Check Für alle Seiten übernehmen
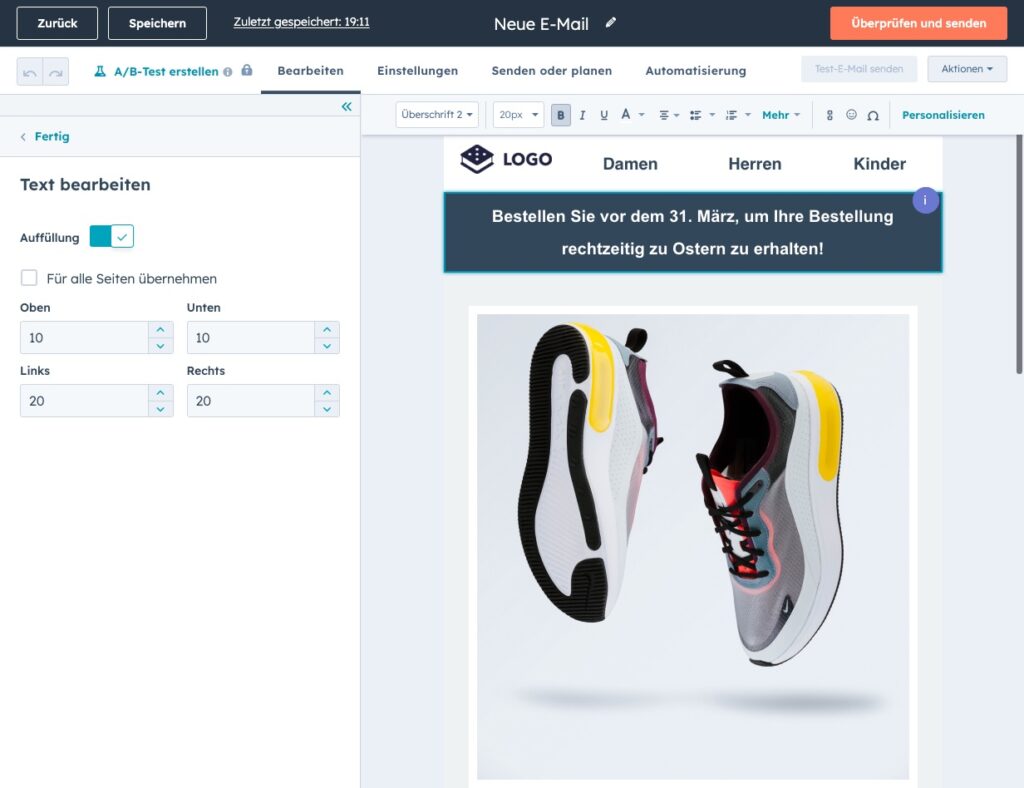1024x788 pixels. pos(29,278)
